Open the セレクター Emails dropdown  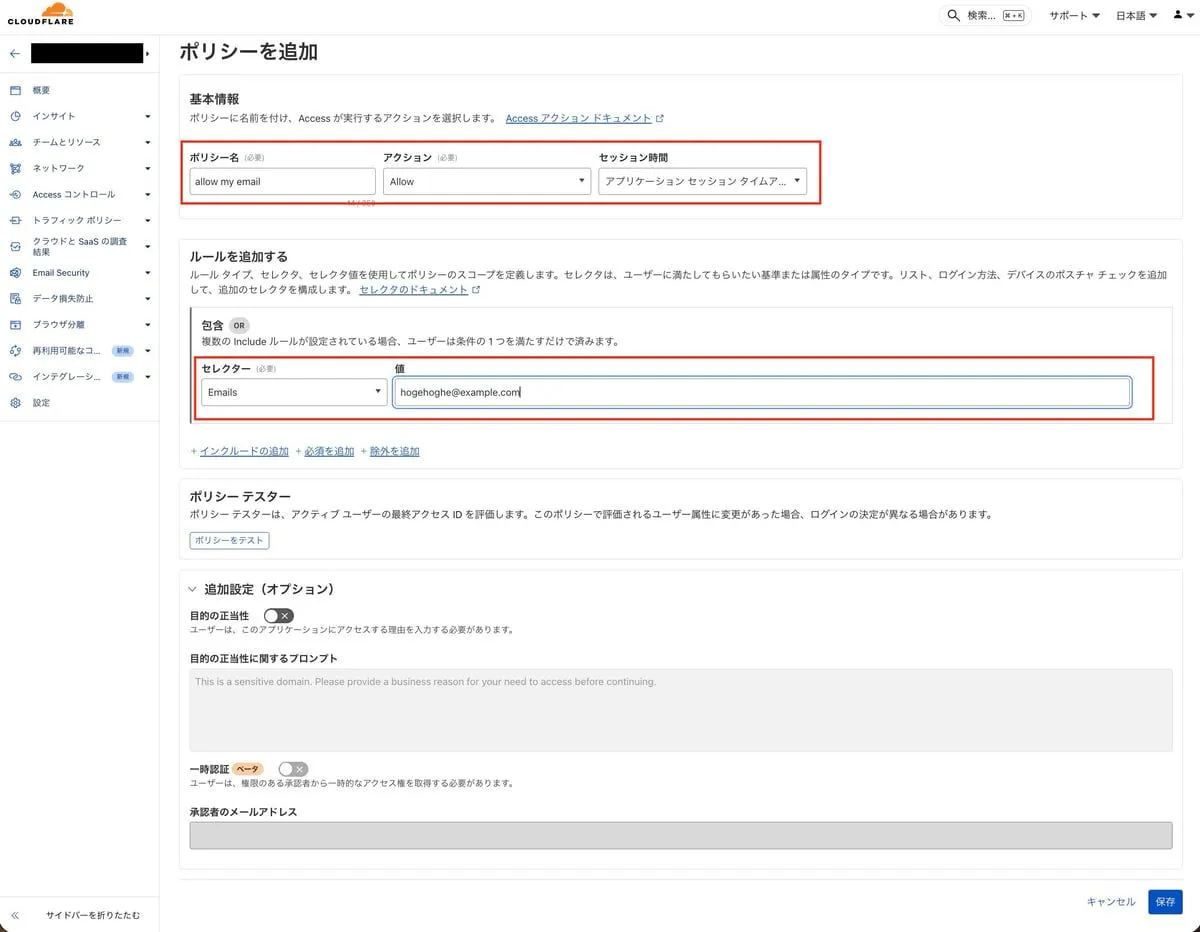tap(294, 392)
